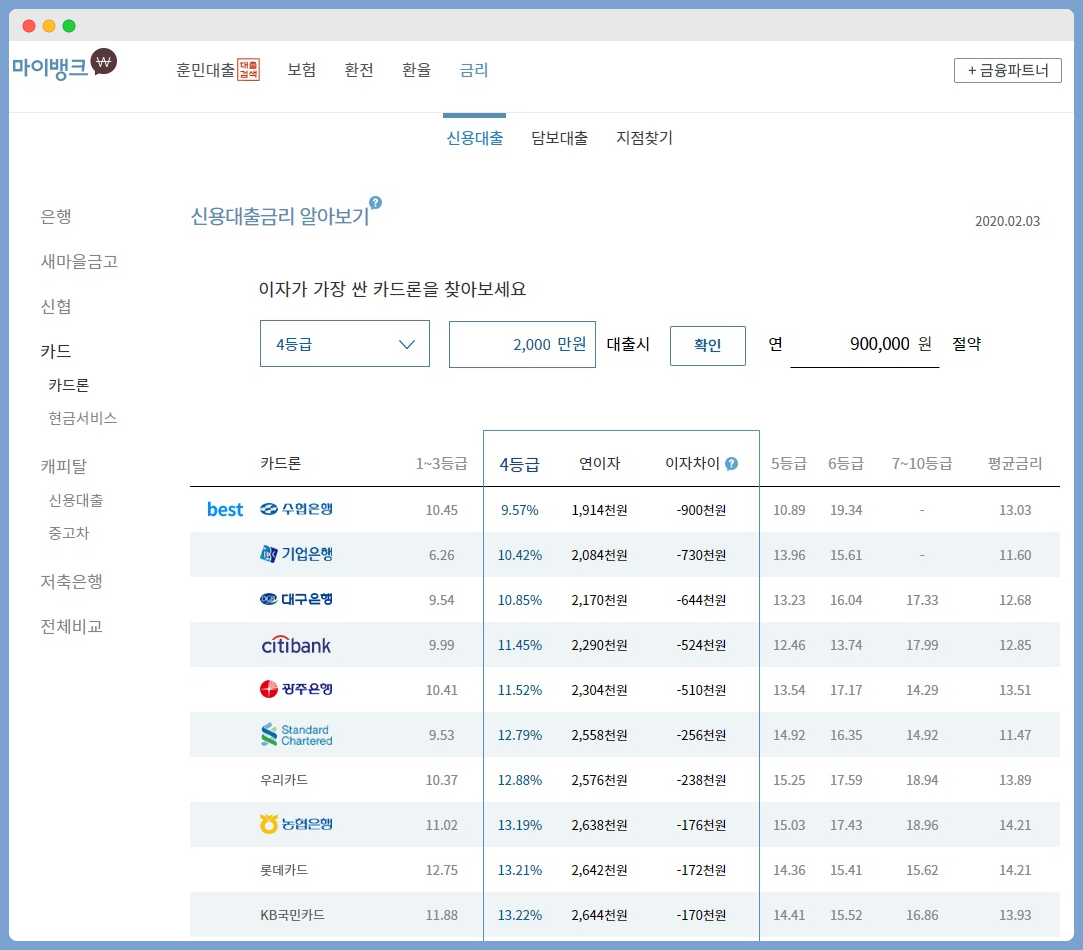Click the 13.03 average rate cell
The width and height of the screenshot is (1083, 950).
[x=1015, y=510]
